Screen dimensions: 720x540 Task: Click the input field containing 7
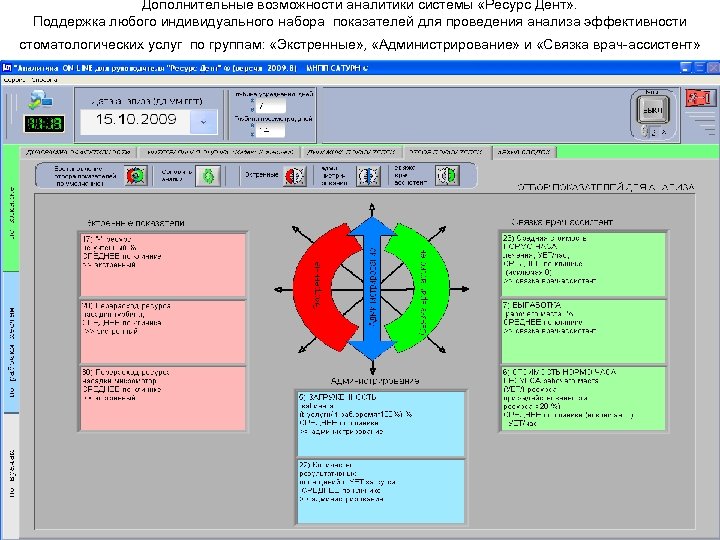point(270,106)
